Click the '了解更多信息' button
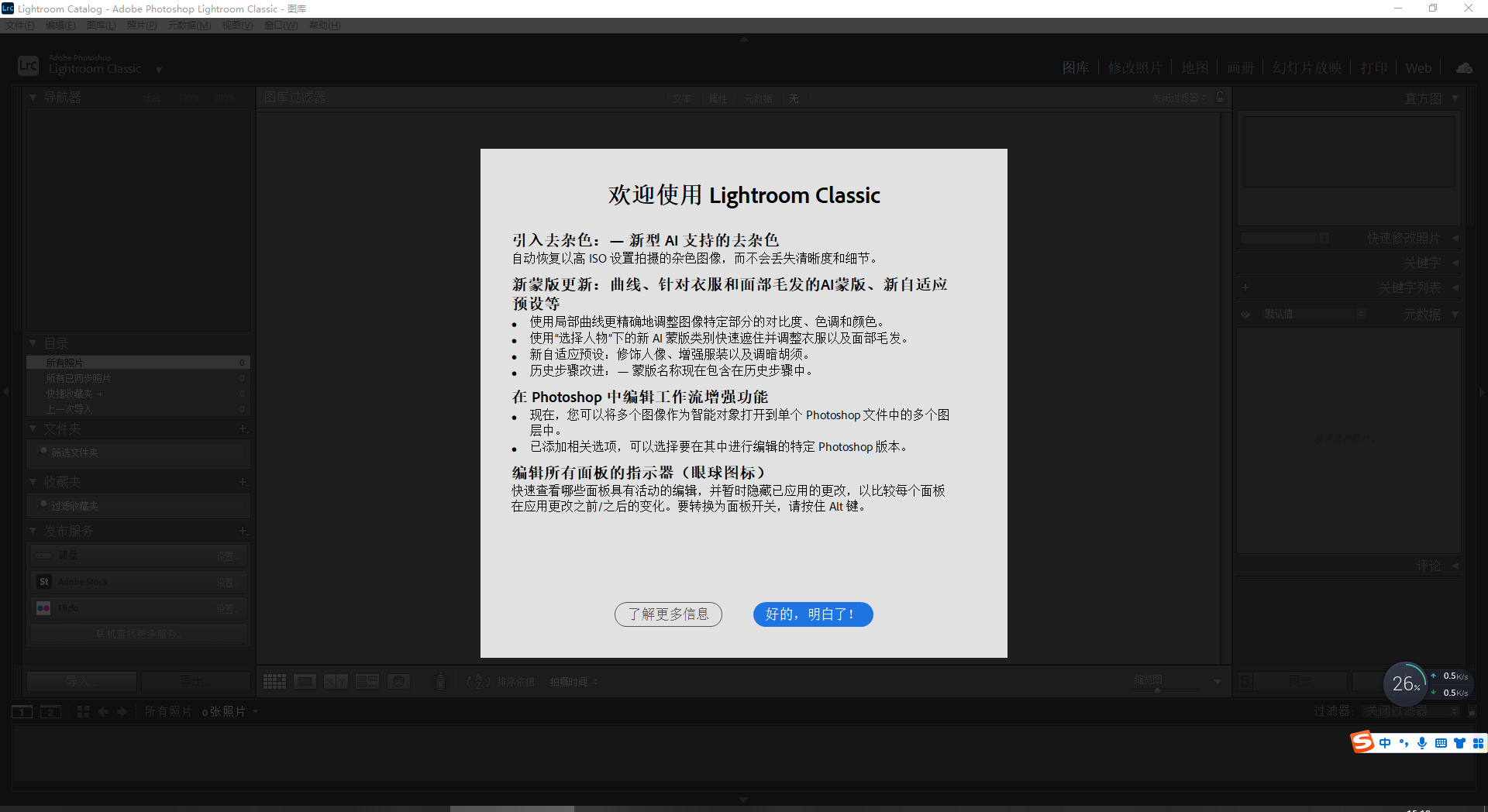 tap(668, 614)
